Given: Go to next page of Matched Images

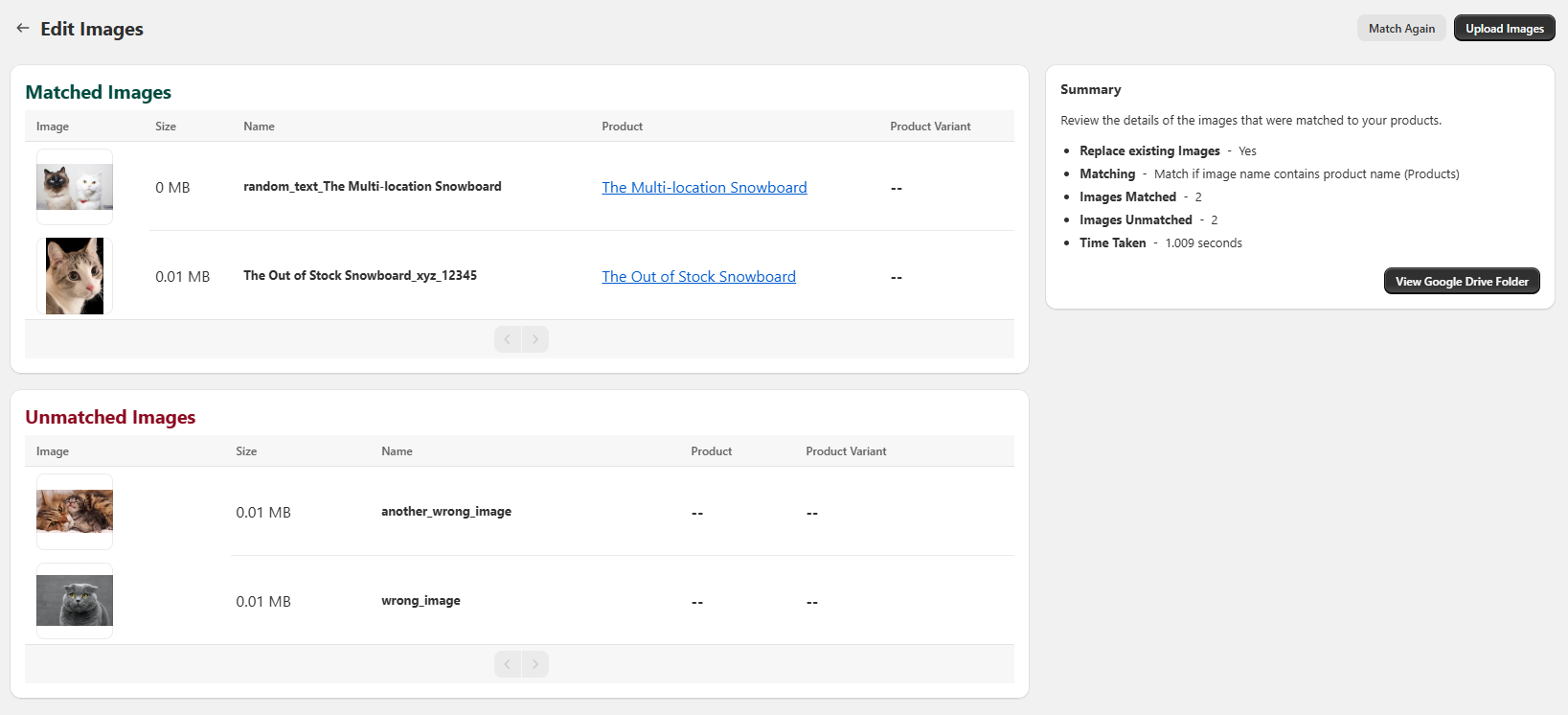Looking at the screenshot, I should point(535,339).
